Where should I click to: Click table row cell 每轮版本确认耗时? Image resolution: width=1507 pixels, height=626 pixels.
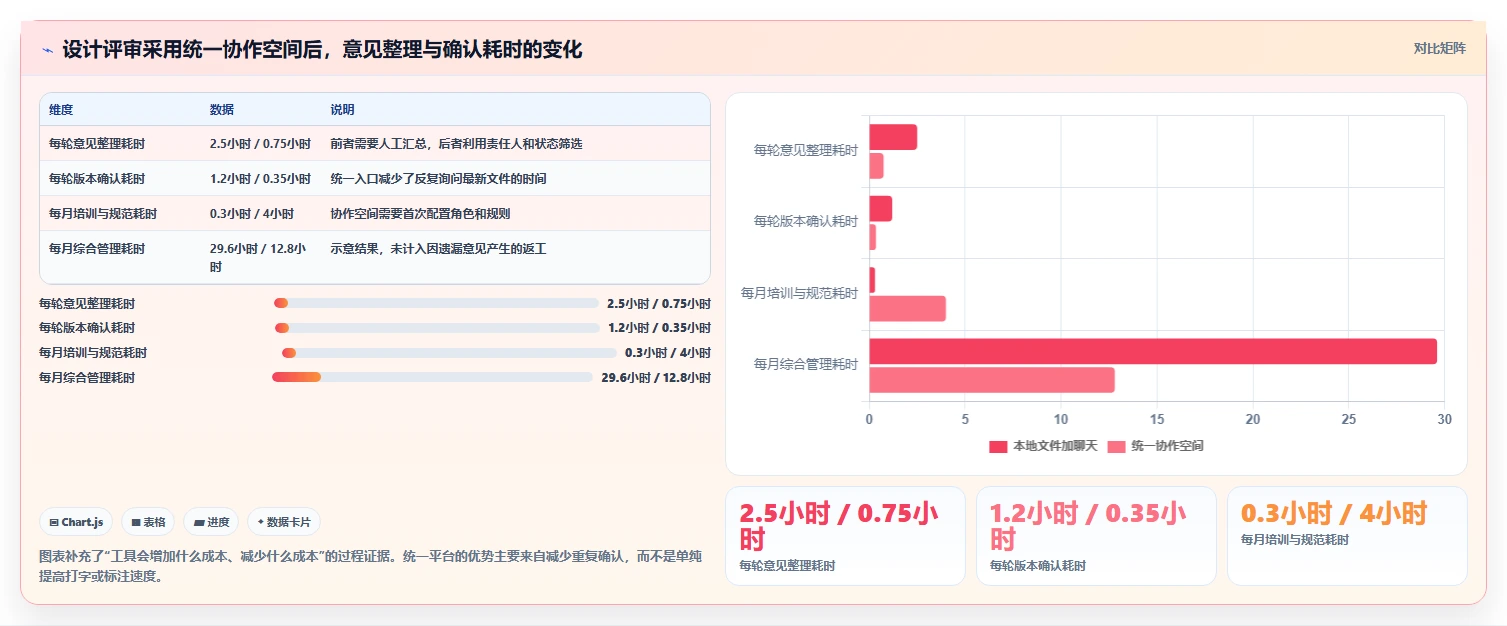click(97, 179)
